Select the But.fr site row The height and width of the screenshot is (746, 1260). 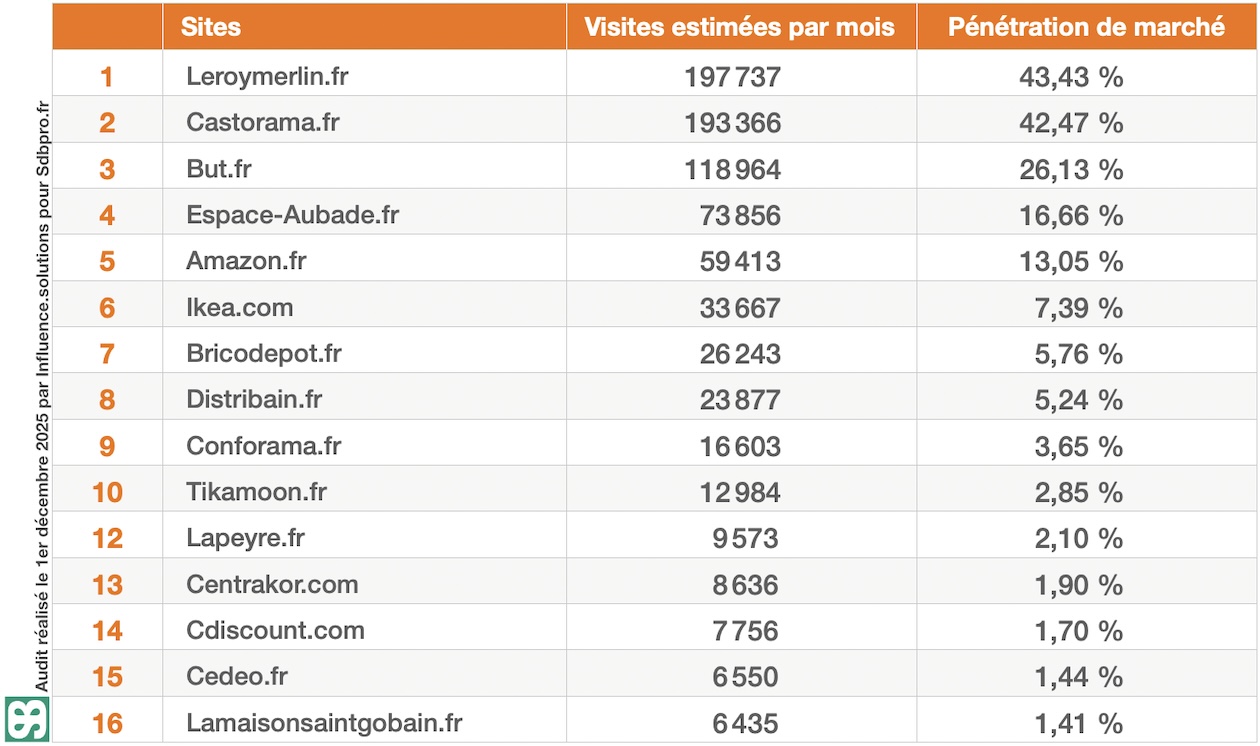pyautogui.click(x=218, y=169)
